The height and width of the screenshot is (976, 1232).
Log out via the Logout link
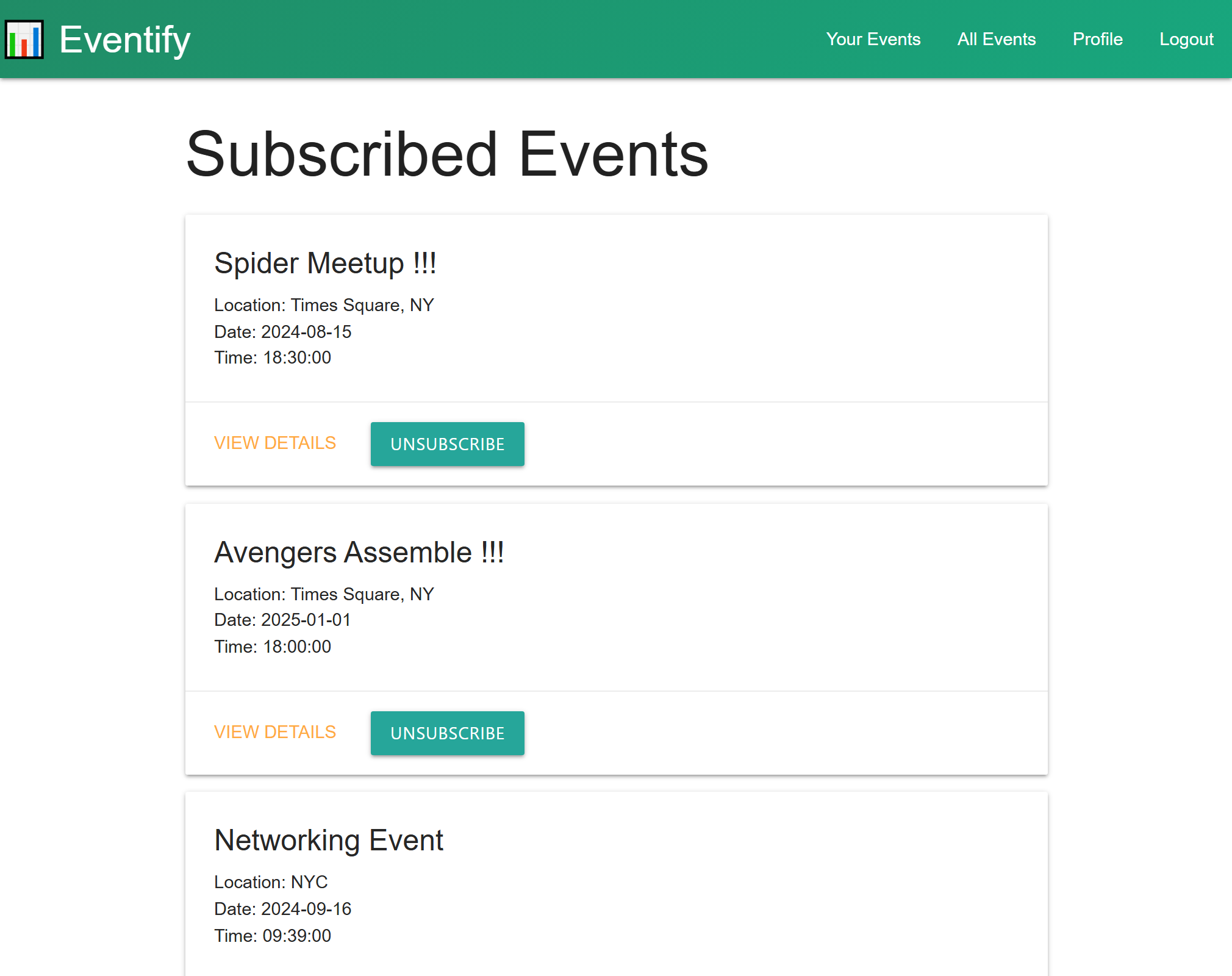point(1186,39)
